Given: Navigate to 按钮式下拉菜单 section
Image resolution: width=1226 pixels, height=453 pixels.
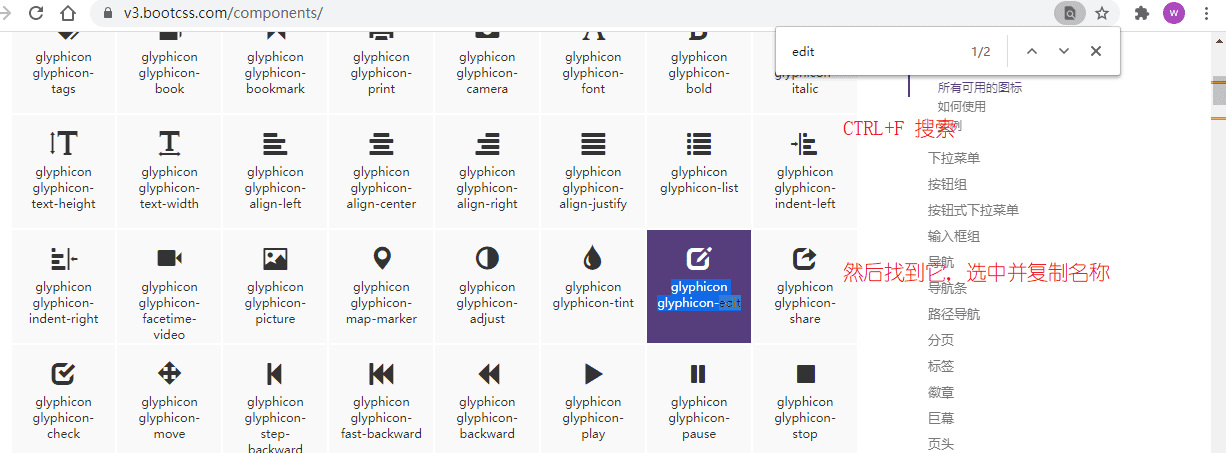Looking at the screenshot, I should click(973, 210).
